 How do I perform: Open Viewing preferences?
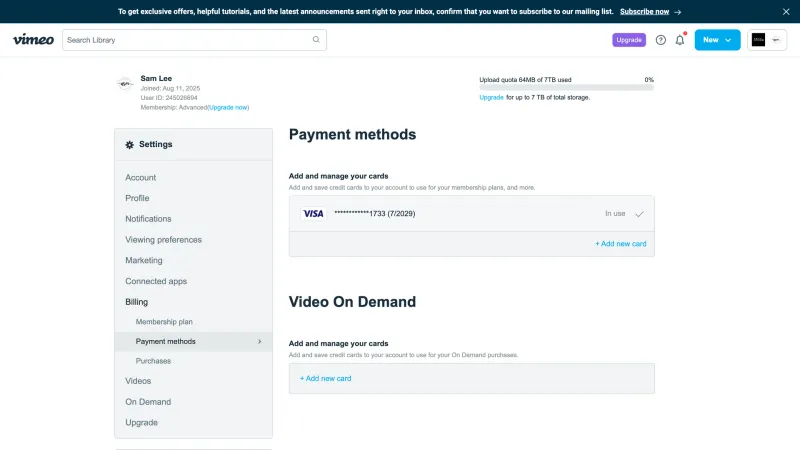point(163,239)
